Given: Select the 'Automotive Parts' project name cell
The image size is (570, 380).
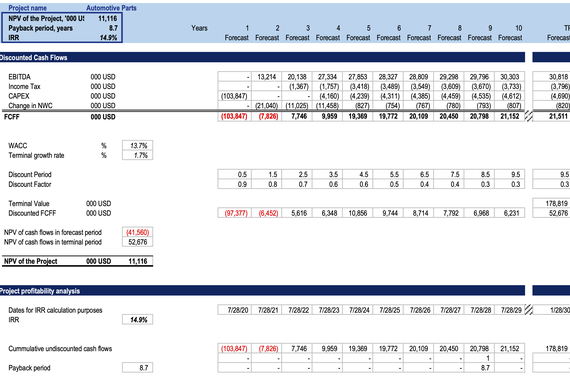Looking at the screenshot, I should pyautogui.click(x=111, y=8).
